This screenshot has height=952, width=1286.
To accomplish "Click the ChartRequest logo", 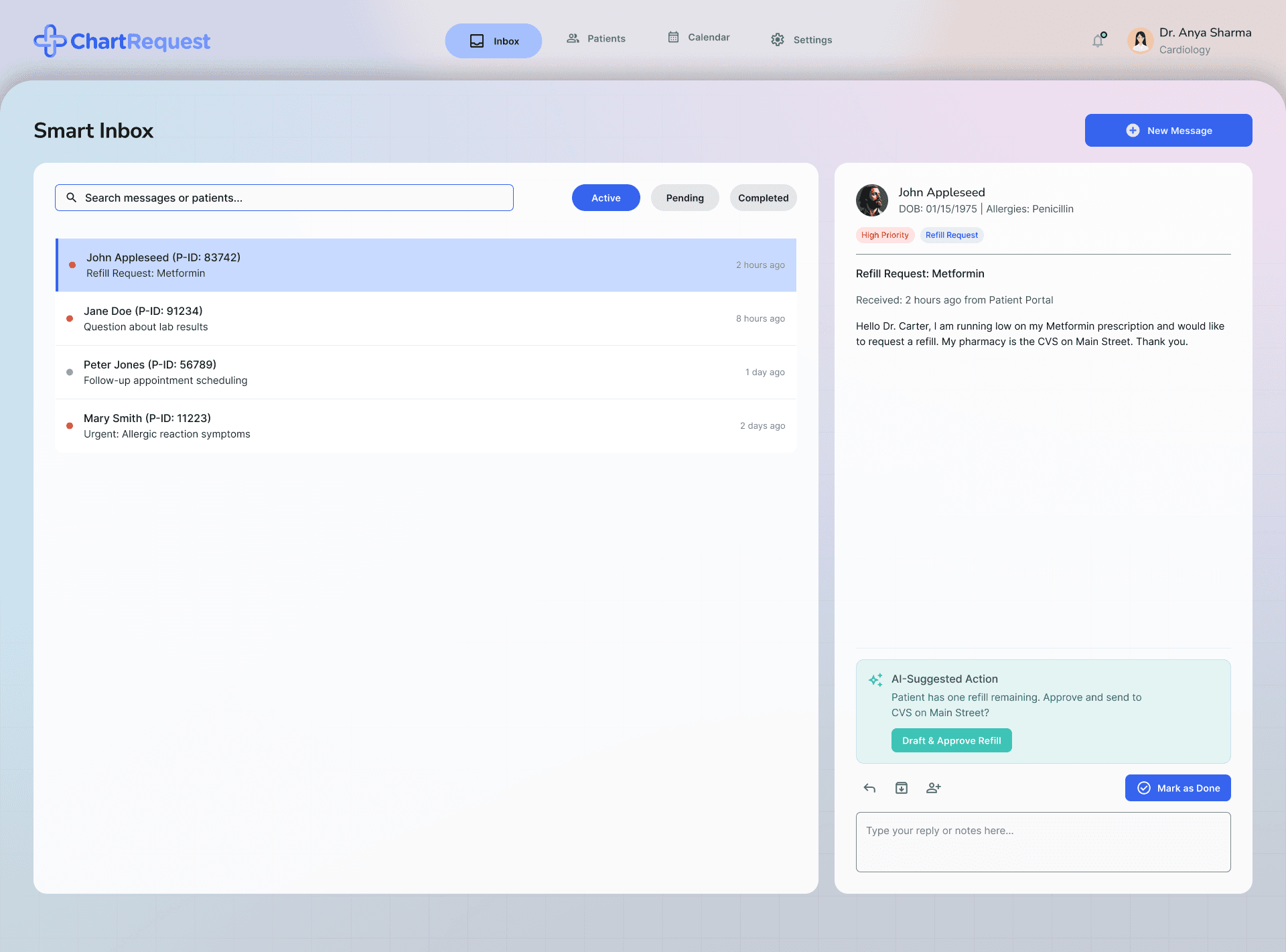I will pos(122,41).
